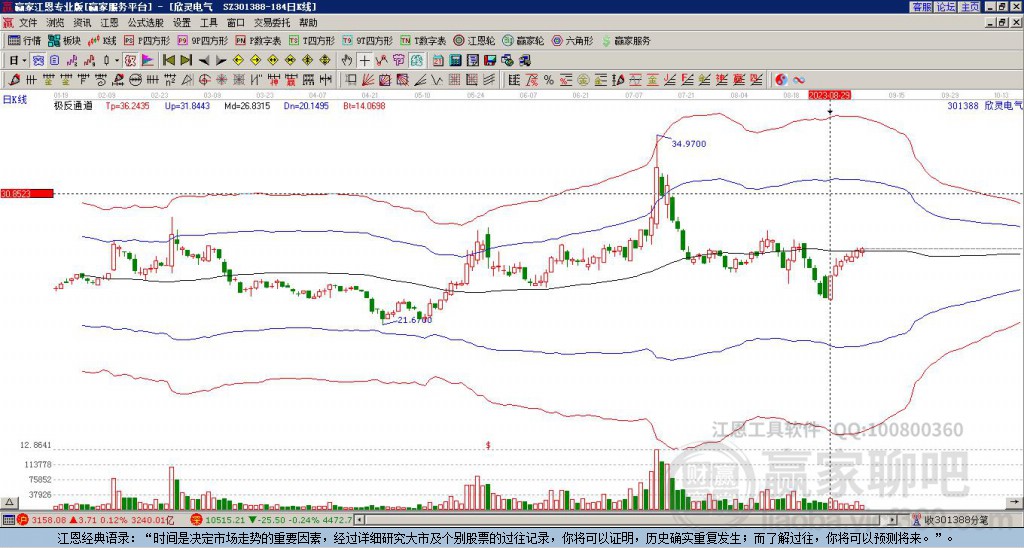The height and width of the screenshot is (548, 1024).
Task: Click the calendar icon in toolbar
Action: pos(438,61)
